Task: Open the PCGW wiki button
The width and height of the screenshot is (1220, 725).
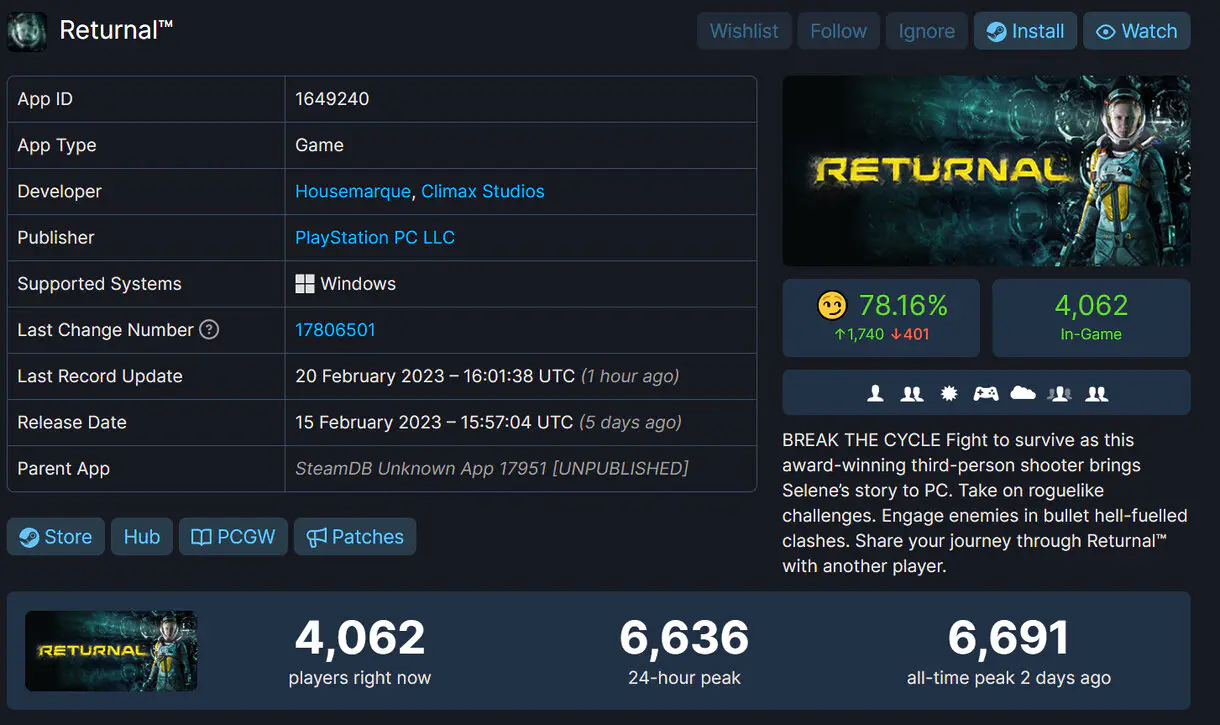Action: click(233, 537)
